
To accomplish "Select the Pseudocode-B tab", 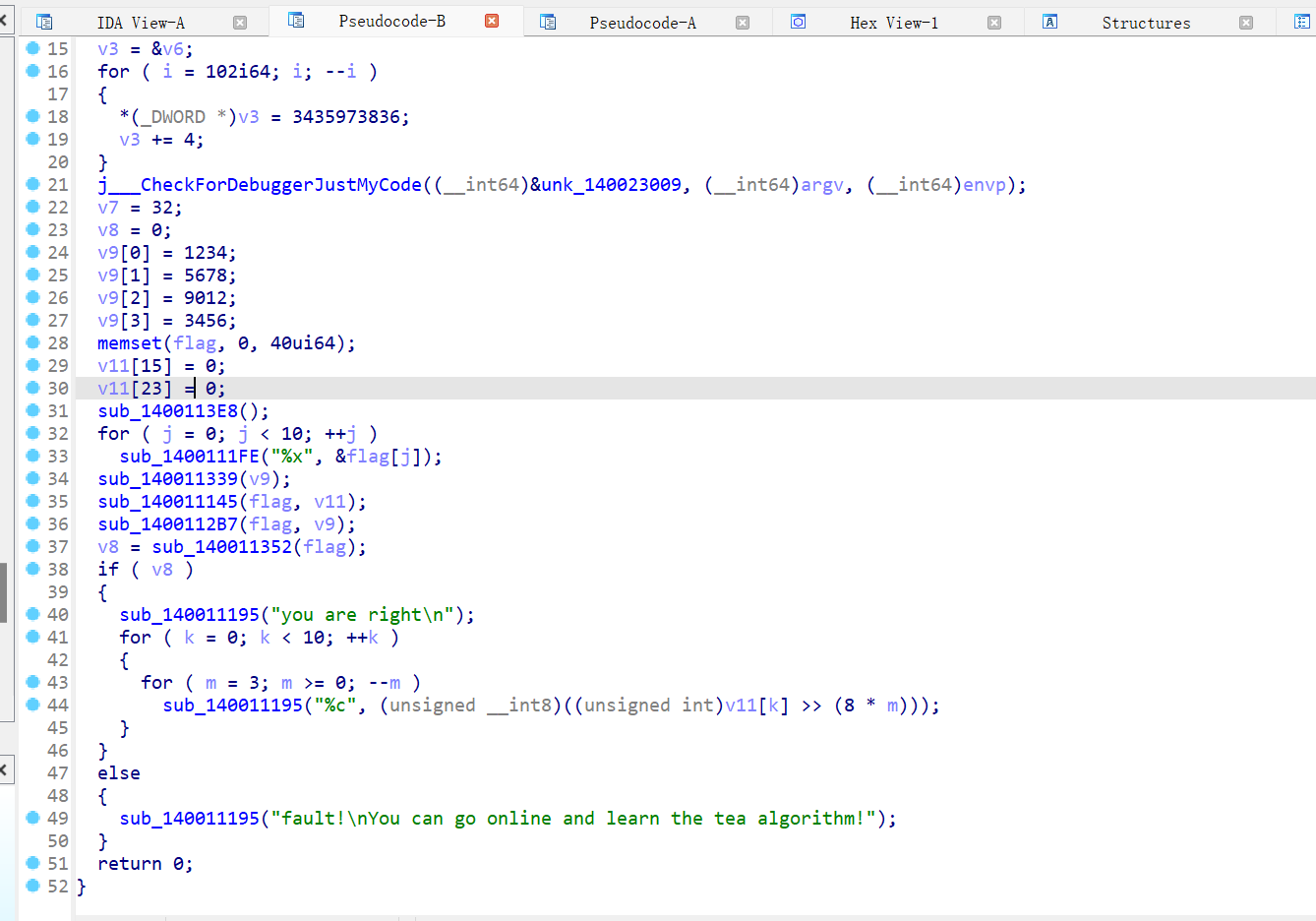I will tap(391, 21).
